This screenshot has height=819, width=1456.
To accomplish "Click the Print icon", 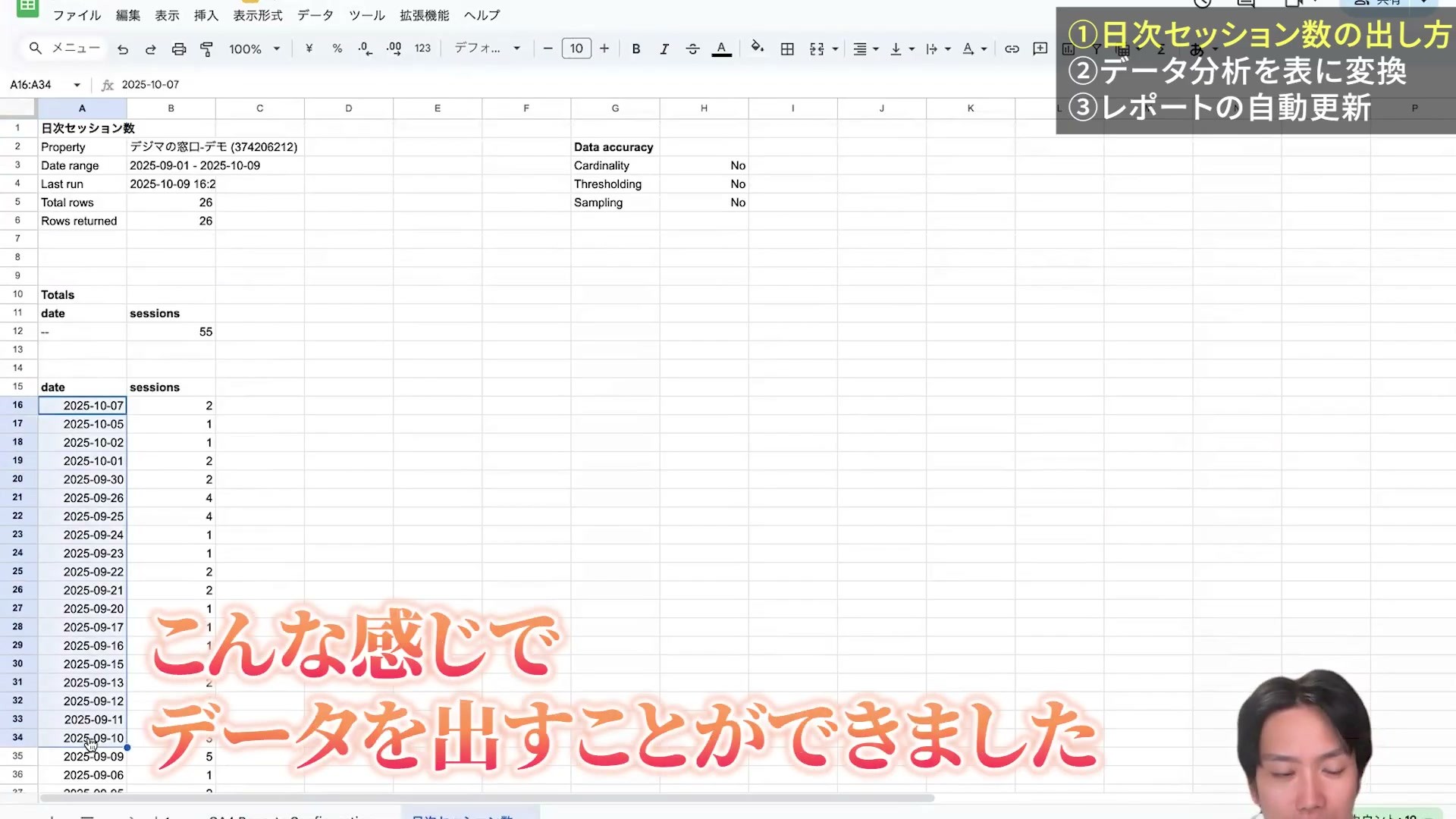I will 179,49.
